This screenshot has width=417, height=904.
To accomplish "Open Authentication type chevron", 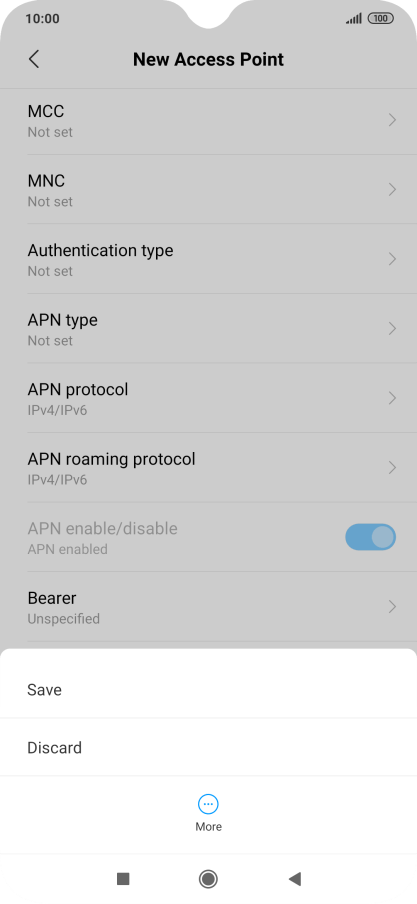I will (x=392, y=259).
